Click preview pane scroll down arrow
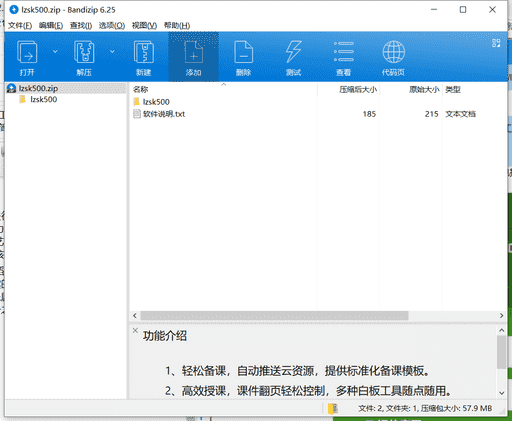Image resolution: width=512 pixels, height=421 pixels. (x=501, y=393)
